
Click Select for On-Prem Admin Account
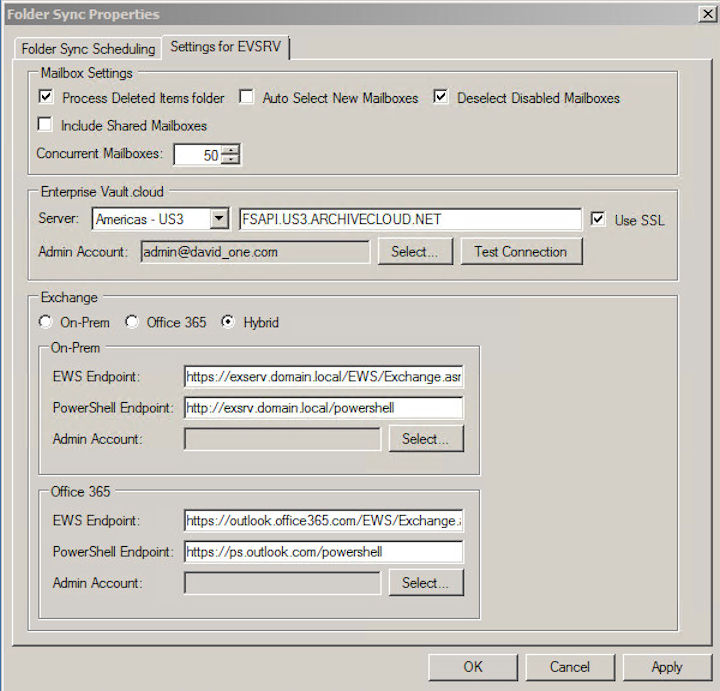pos(426,438)
